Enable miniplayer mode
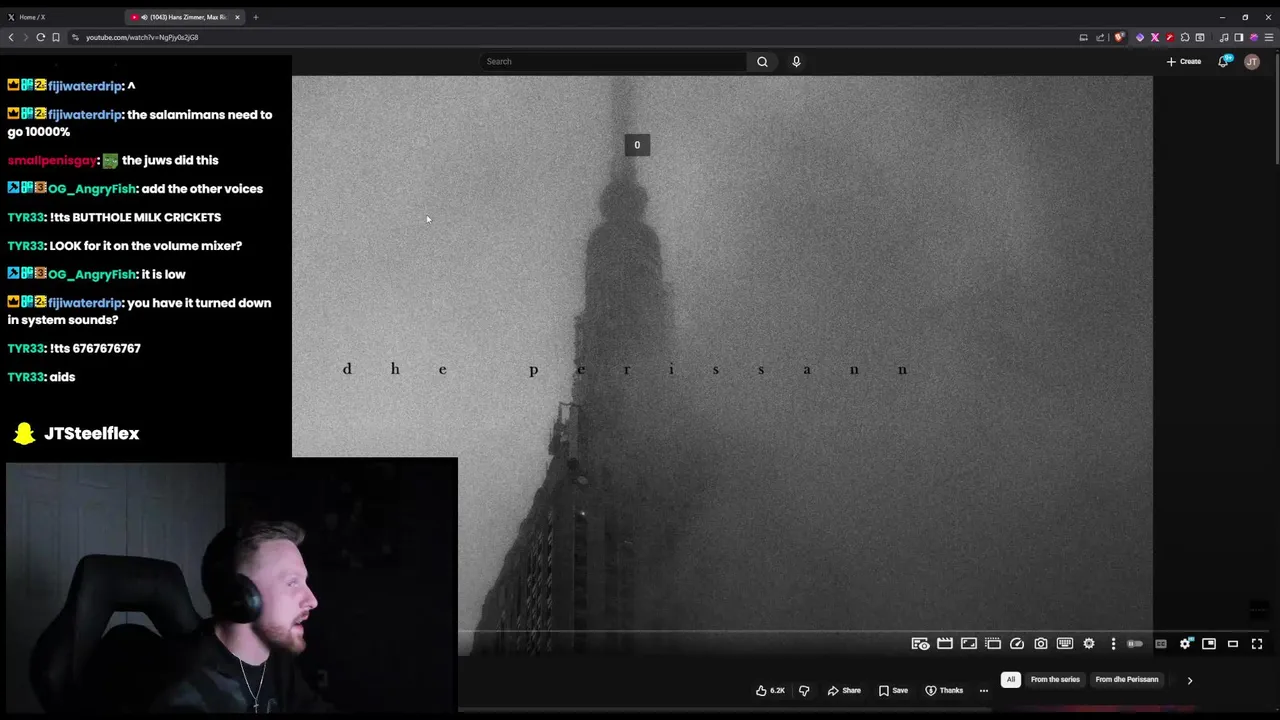This screenshot has height=720, width=1280. point(1209,644)
